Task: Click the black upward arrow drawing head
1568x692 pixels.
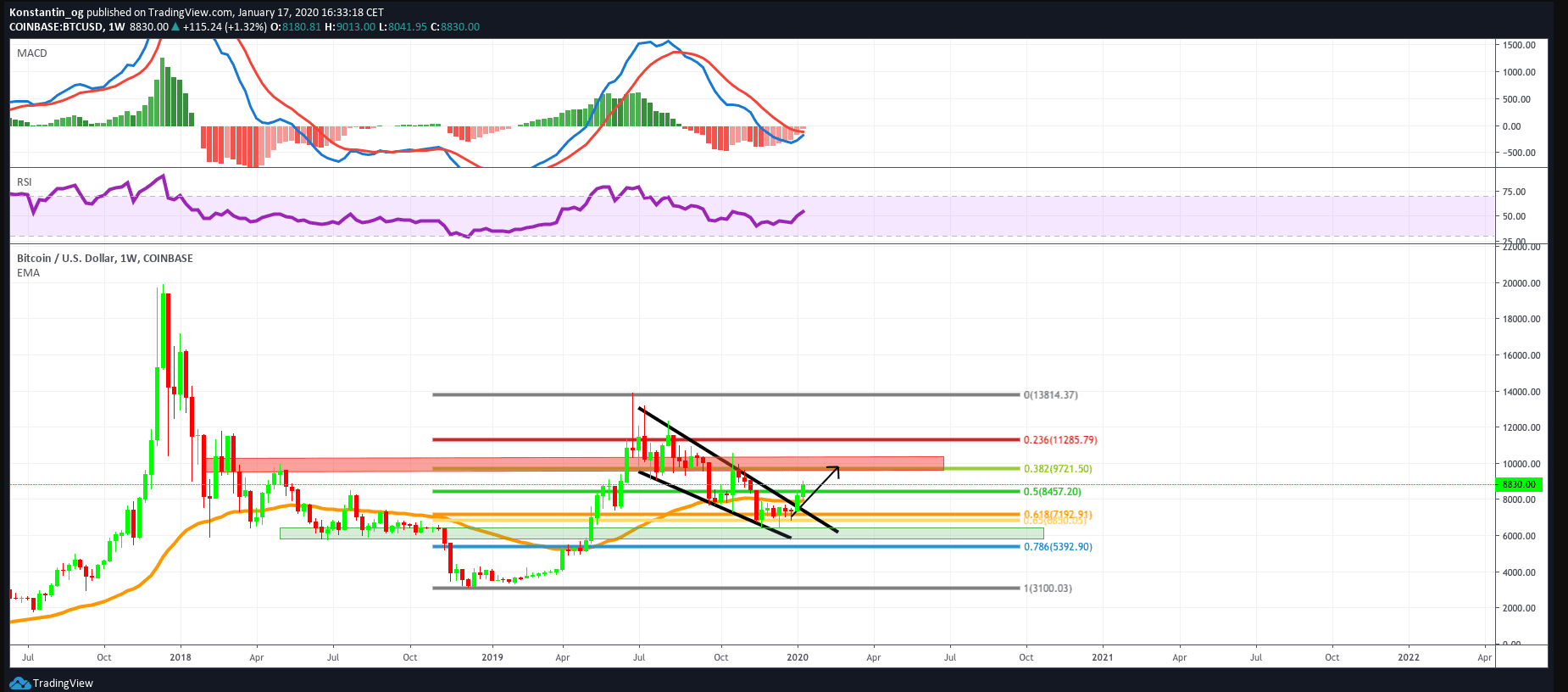Action: pyautogui.click(x=836, y=469)
